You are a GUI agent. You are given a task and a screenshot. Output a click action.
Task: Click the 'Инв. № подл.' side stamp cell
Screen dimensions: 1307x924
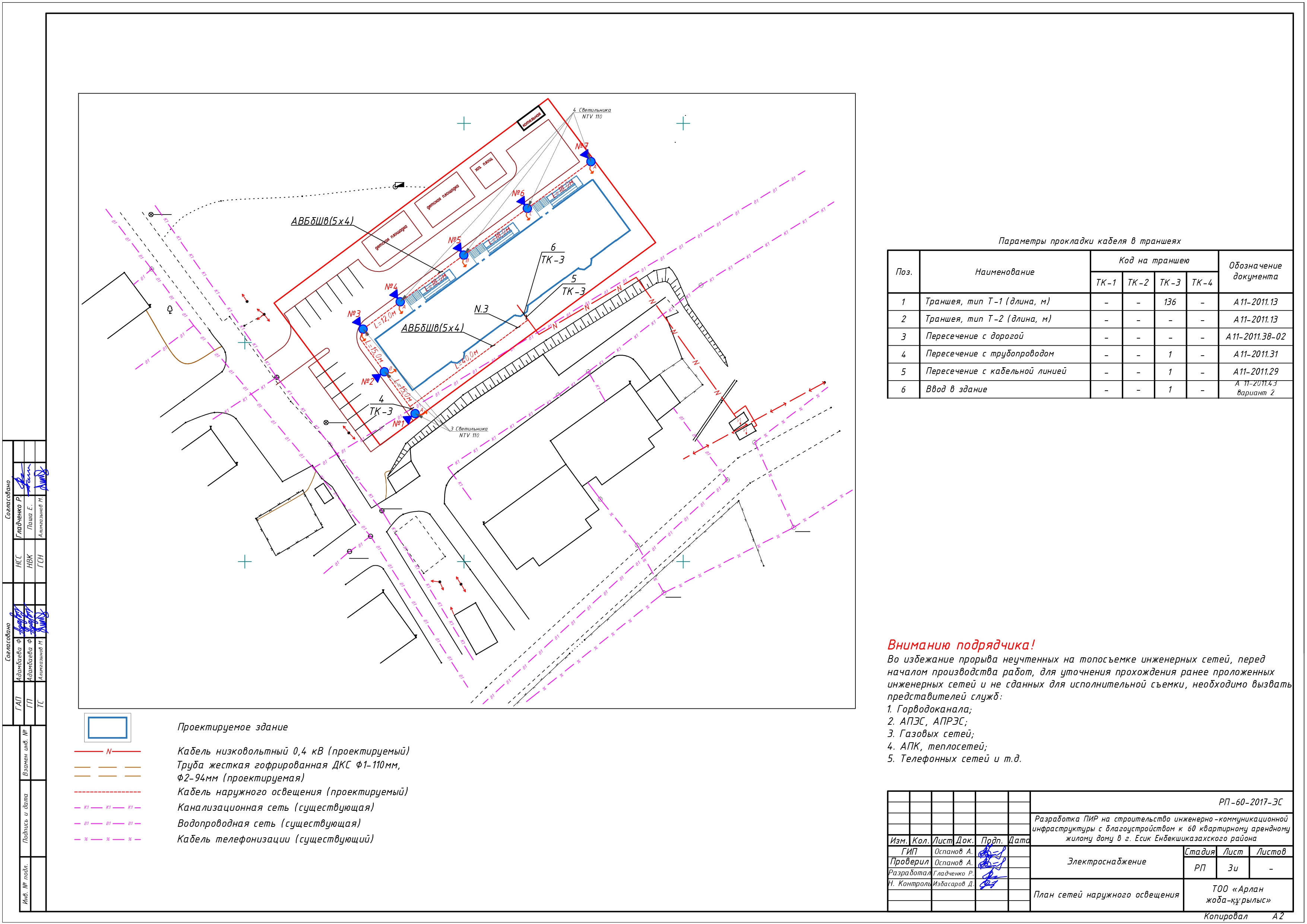tap(25, 884)
